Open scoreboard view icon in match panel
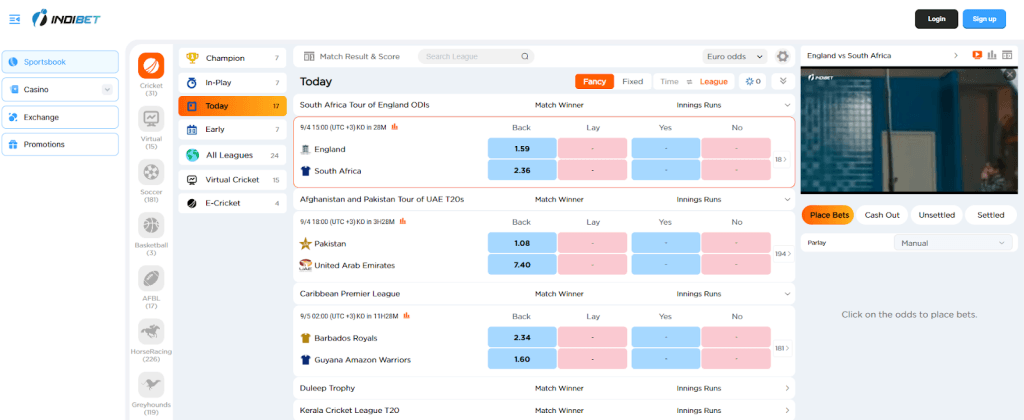 point(1006,56)
